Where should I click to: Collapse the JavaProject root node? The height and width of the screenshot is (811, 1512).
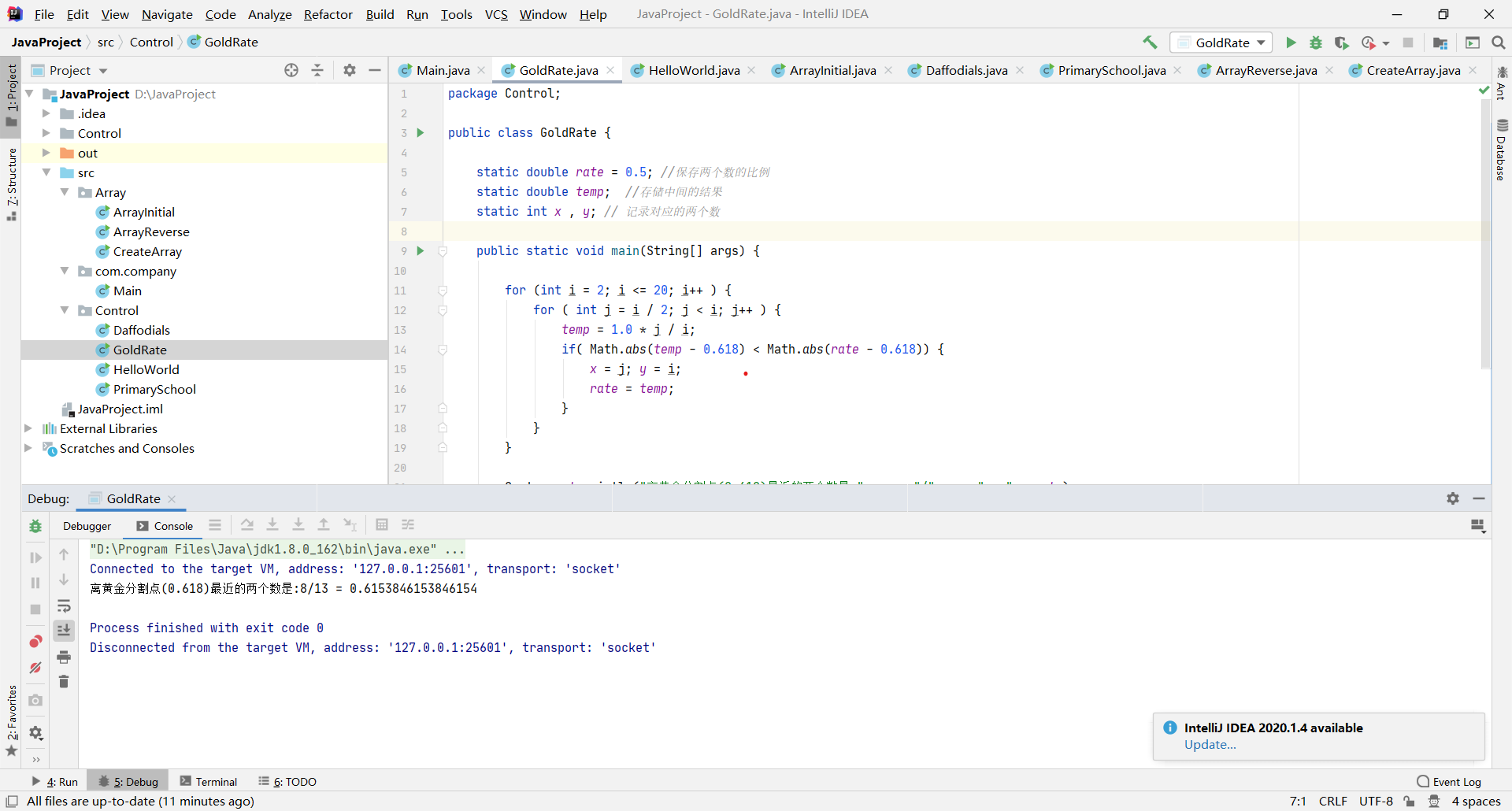(30, 94)
